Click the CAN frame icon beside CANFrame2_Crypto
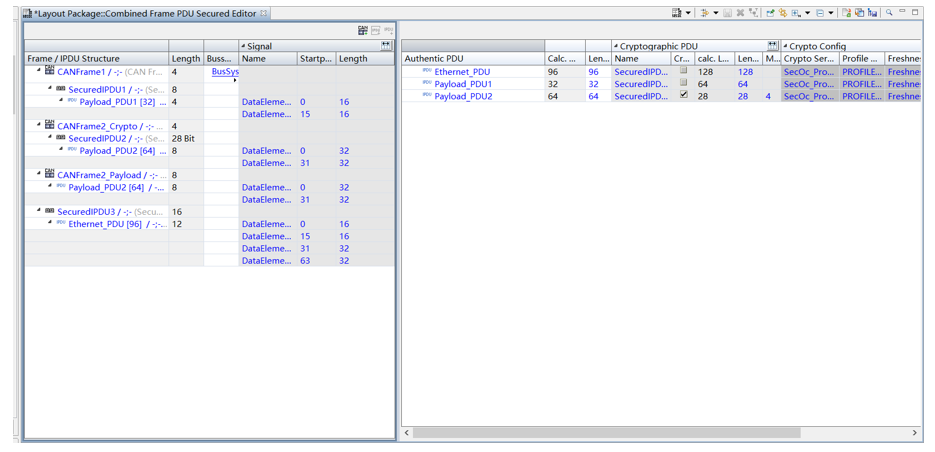935x452 pixels. tap(49, 126)
